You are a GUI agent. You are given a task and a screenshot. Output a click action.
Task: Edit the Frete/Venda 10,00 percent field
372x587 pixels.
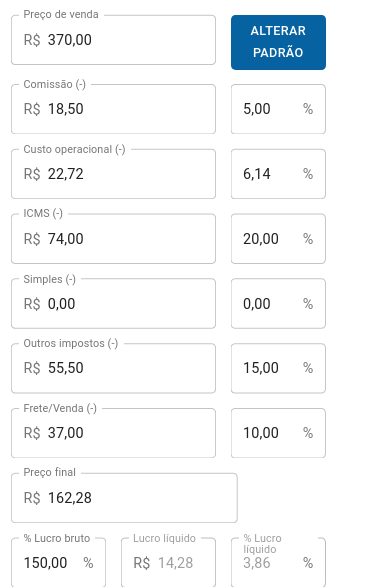point(278,433)
